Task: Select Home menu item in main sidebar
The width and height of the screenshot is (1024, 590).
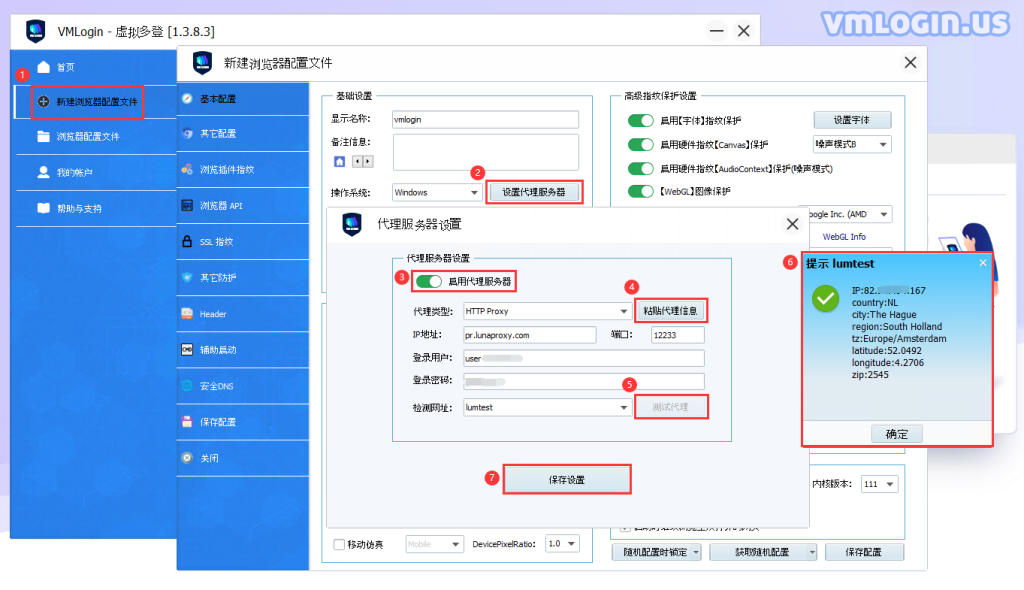Action: (95, 67)
